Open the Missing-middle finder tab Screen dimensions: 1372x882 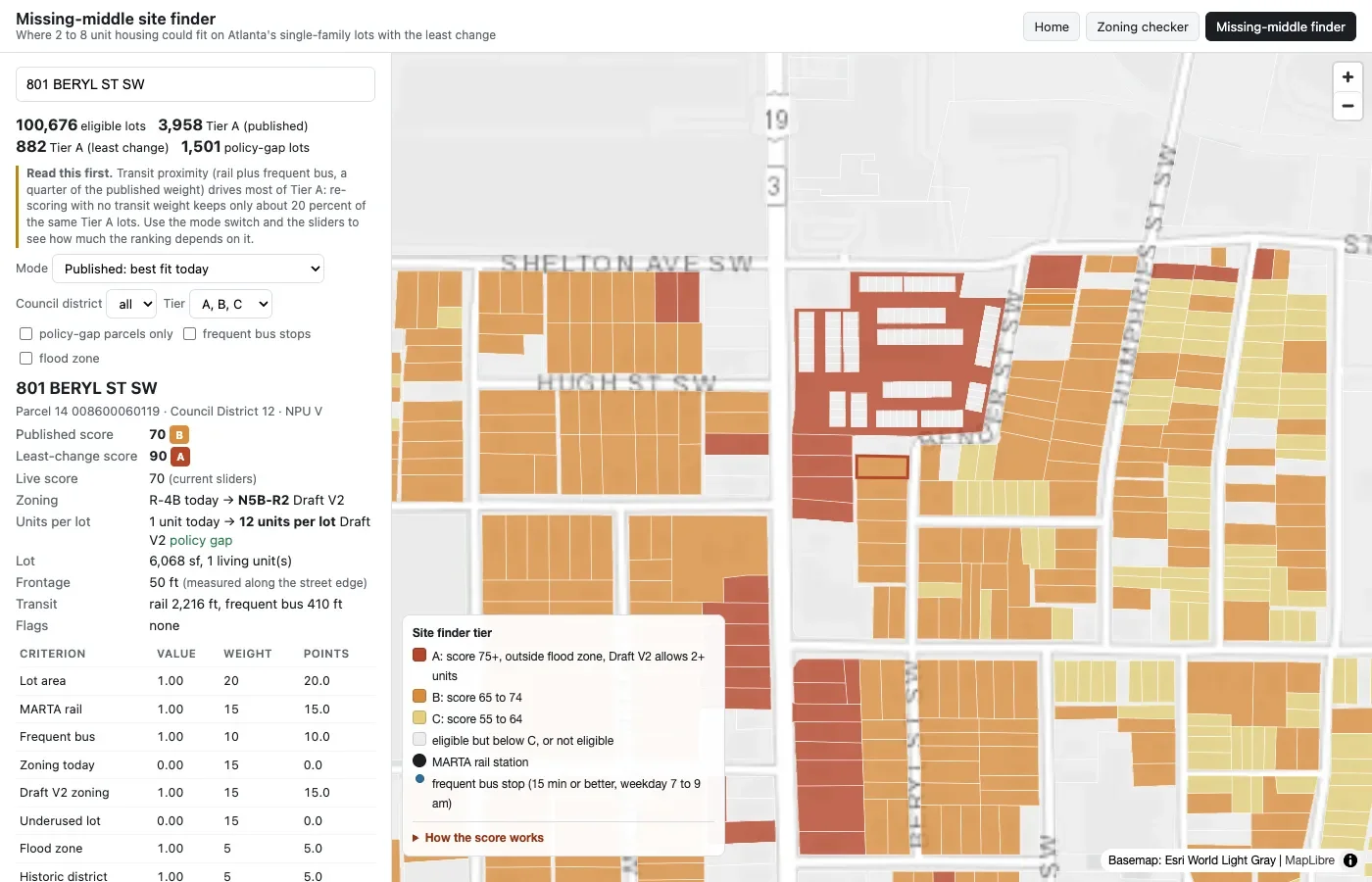tap(1281, 26)
